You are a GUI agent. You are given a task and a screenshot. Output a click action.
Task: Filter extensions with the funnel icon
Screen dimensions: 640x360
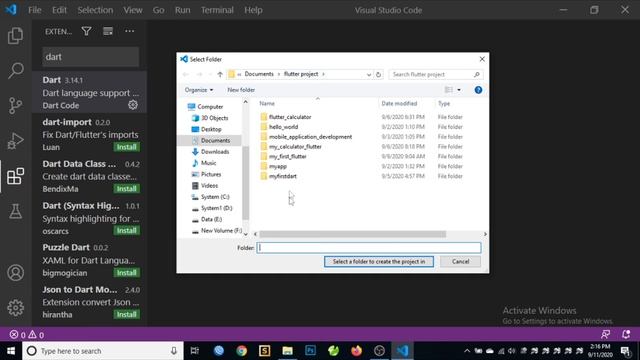87,31
